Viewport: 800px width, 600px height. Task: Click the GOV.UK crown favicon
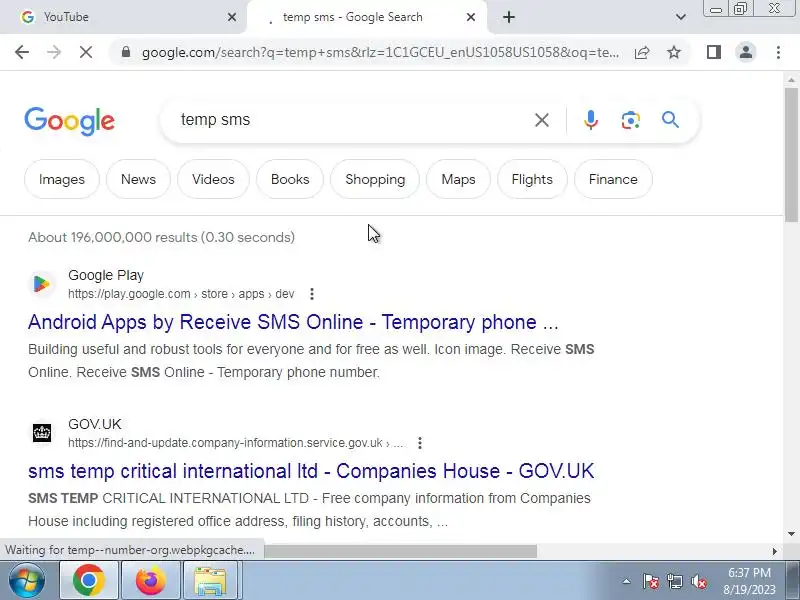point(42,433)
